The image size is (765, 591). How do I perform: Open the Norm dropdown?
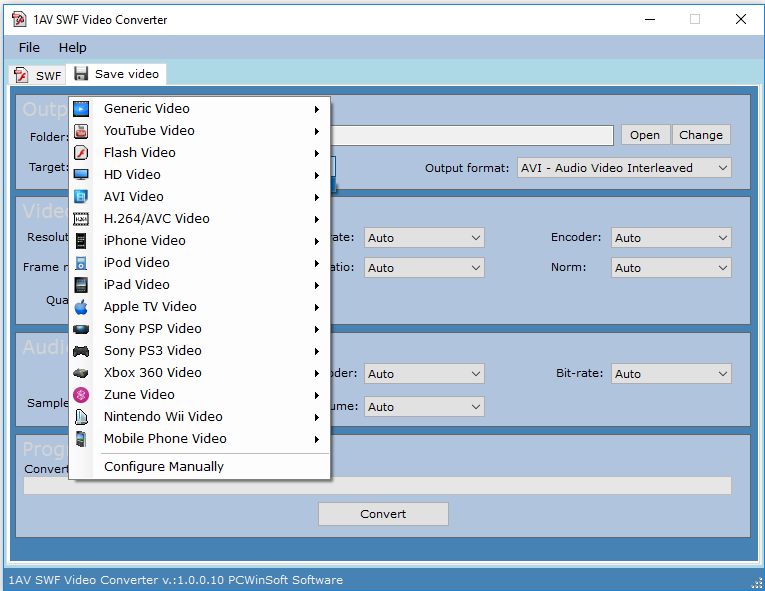point(671,268)
